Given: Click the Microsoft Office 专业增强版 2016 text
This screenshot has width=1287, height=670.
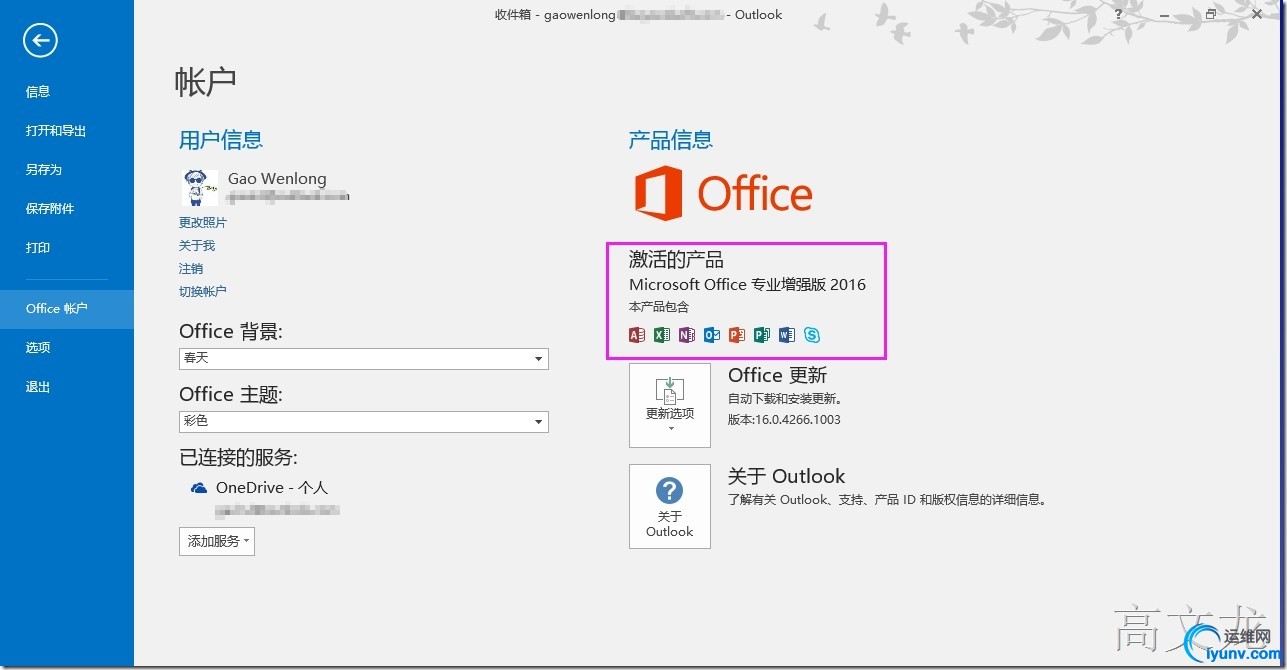Looking at the screenshot, I should [748, 285].
